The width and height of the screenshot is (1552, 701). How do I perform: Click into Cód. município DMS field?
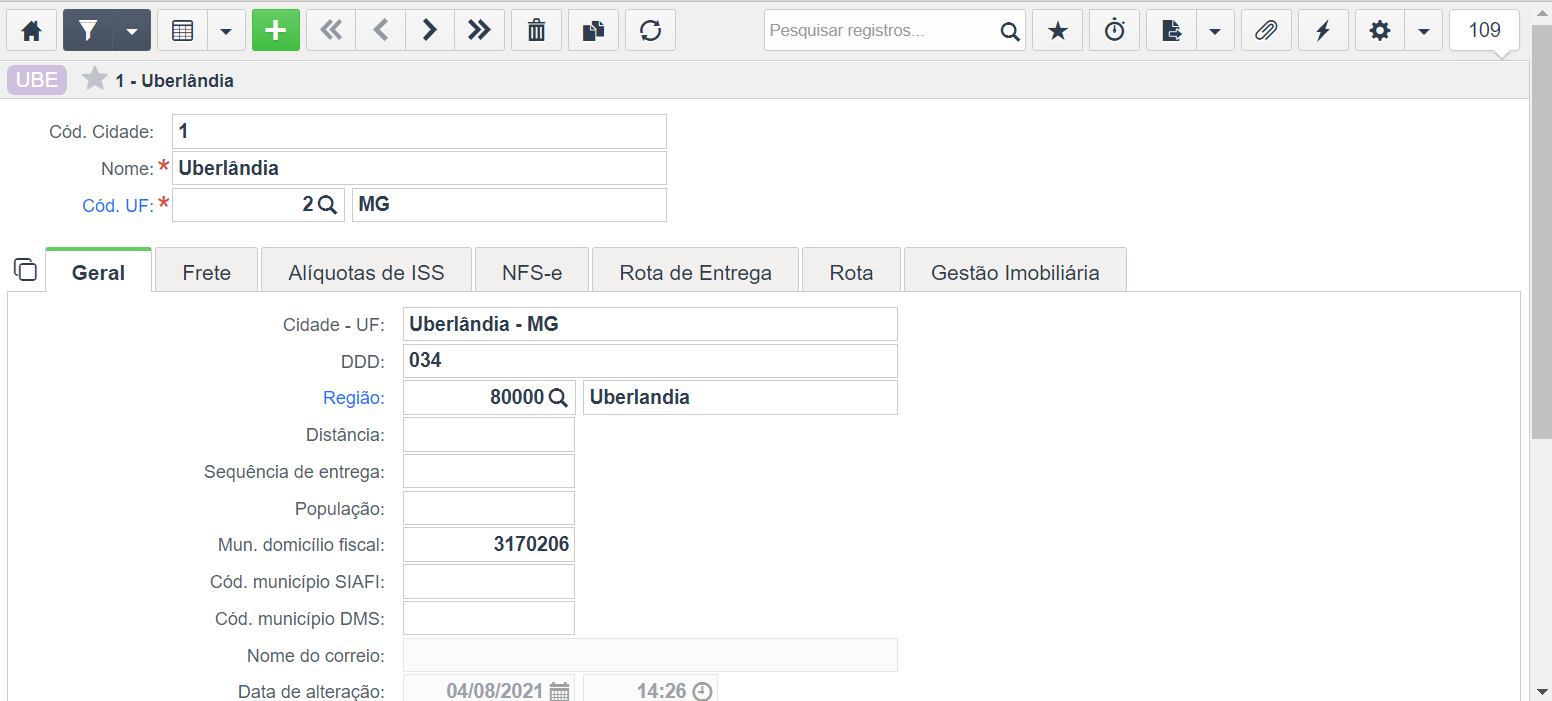click(489, 619)
